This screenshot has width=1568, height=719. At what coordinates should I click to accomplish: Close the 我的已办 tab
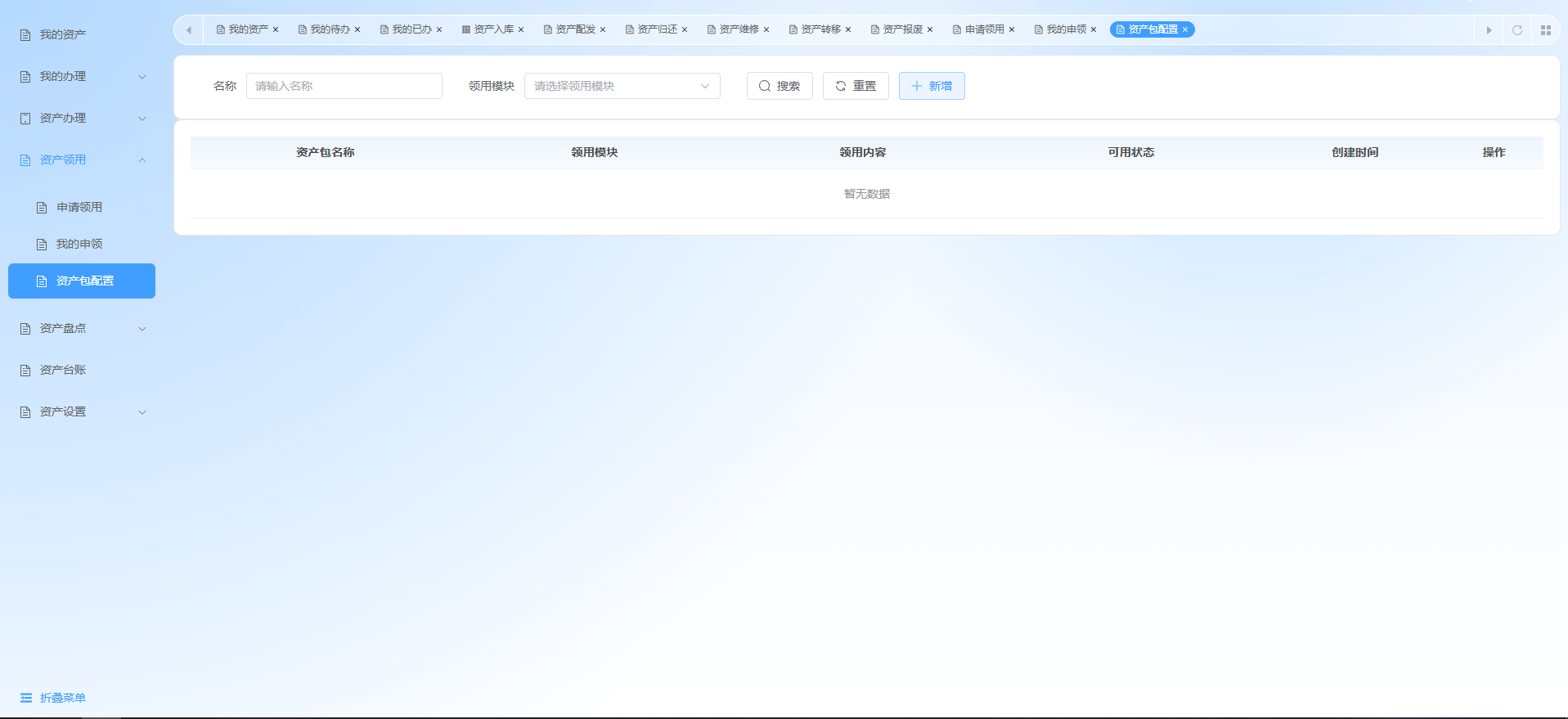[439, 30]
